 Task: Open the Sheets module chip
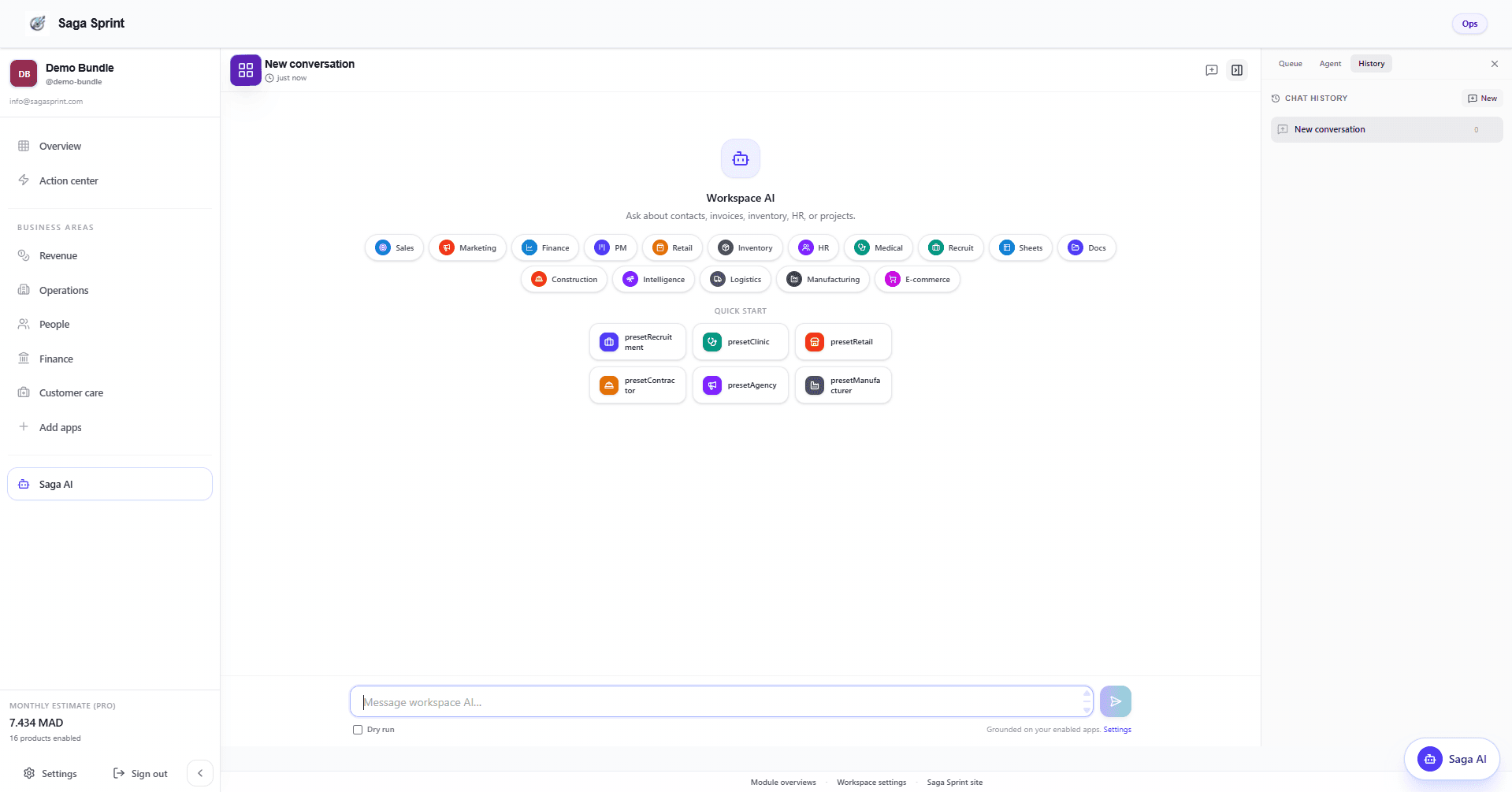[x=1021, y=247]
